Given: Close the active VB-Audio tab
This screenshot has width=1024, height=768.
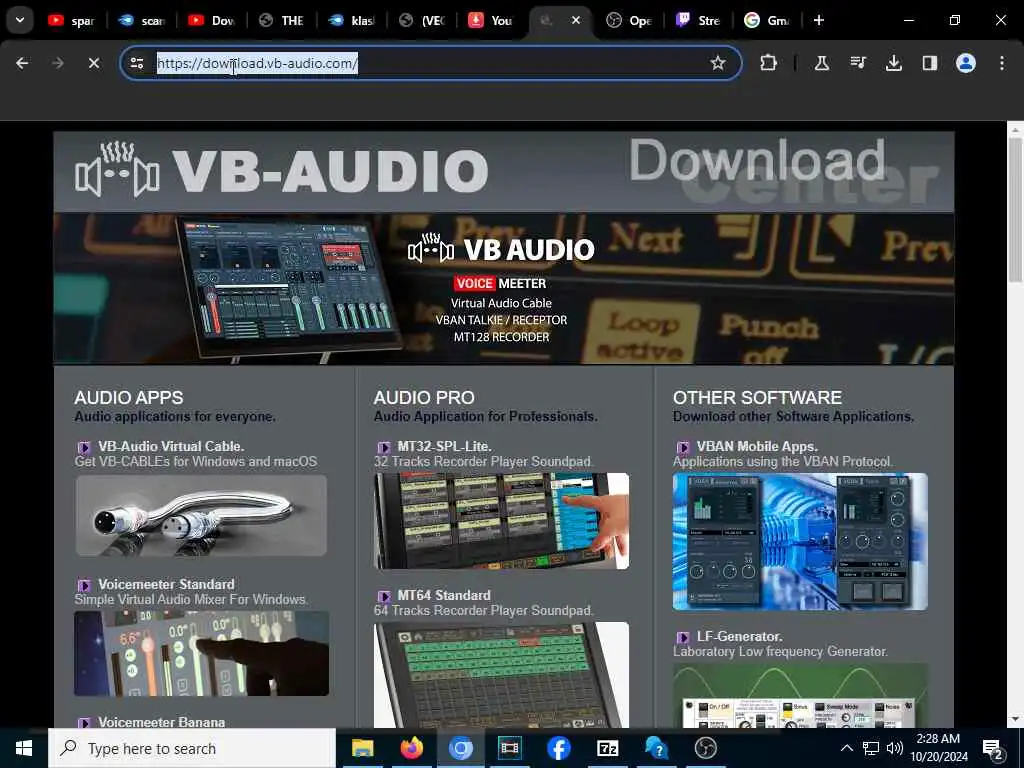Looking at the screenshot, I should [x=575, y=20].
